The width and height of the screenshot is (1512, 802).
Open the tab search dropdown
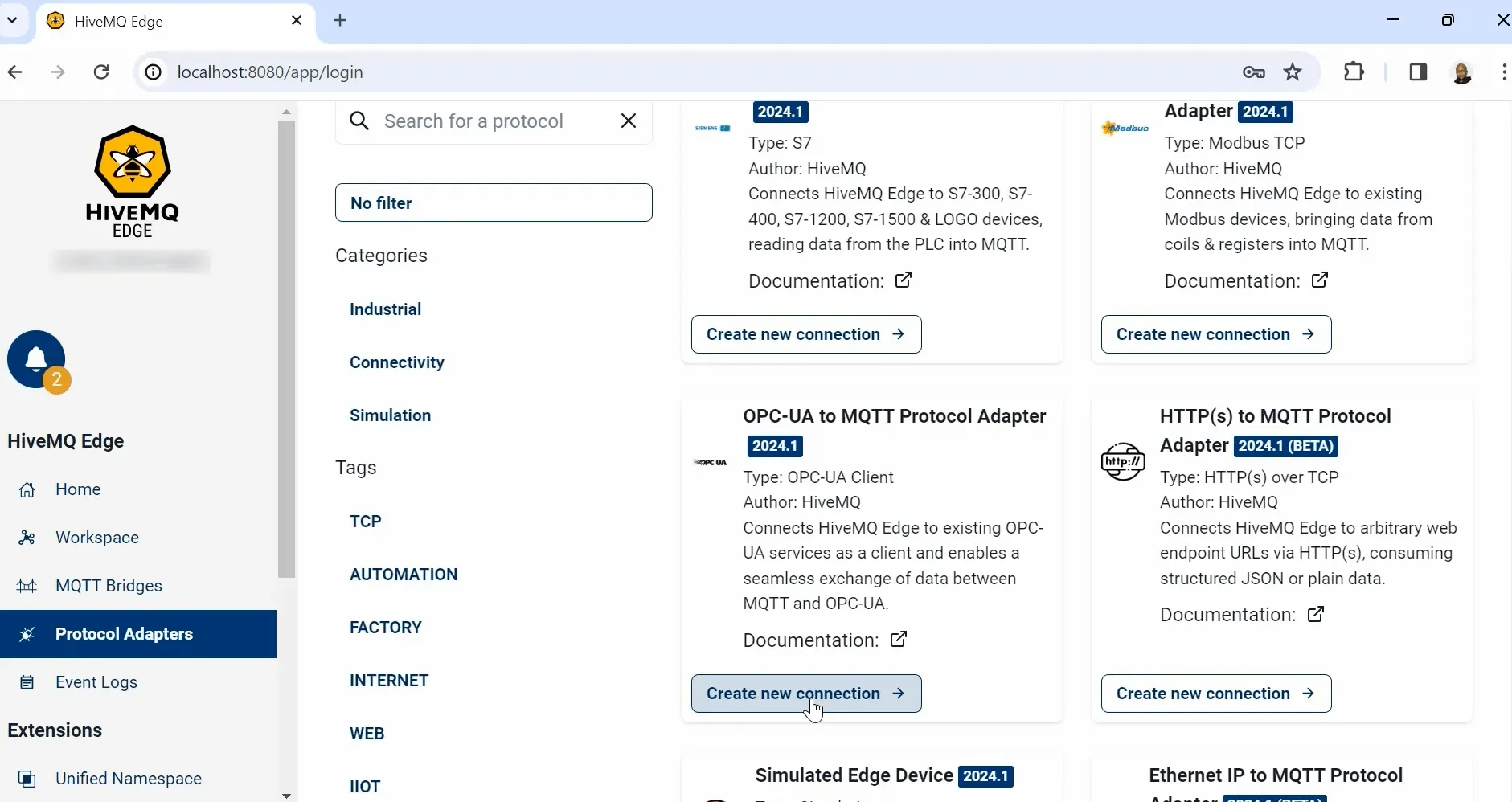[12, 20]
